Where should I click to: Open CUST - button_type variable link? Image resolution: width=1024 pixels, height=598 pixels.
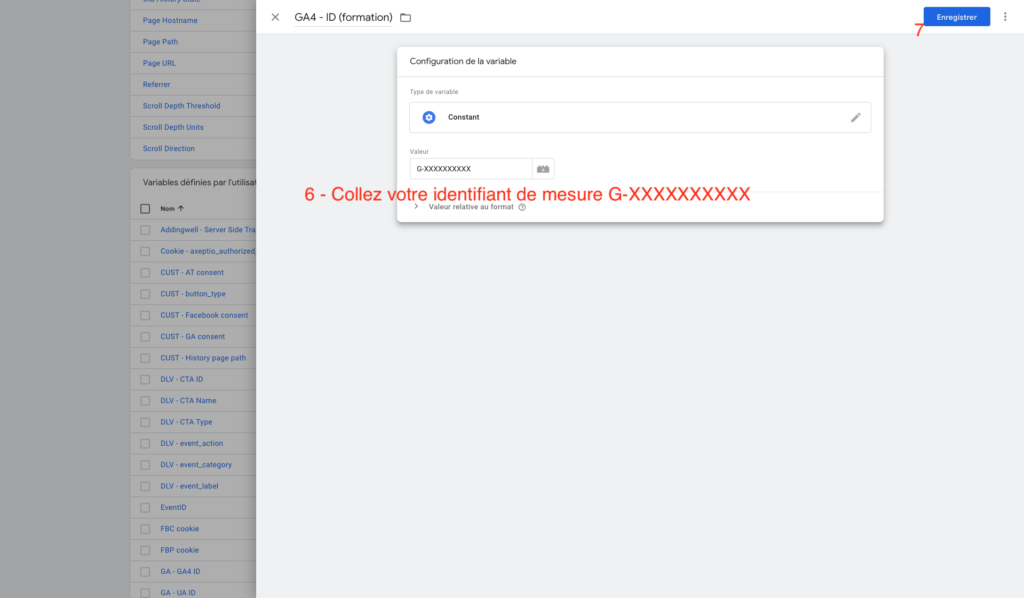tap(193, 294)
